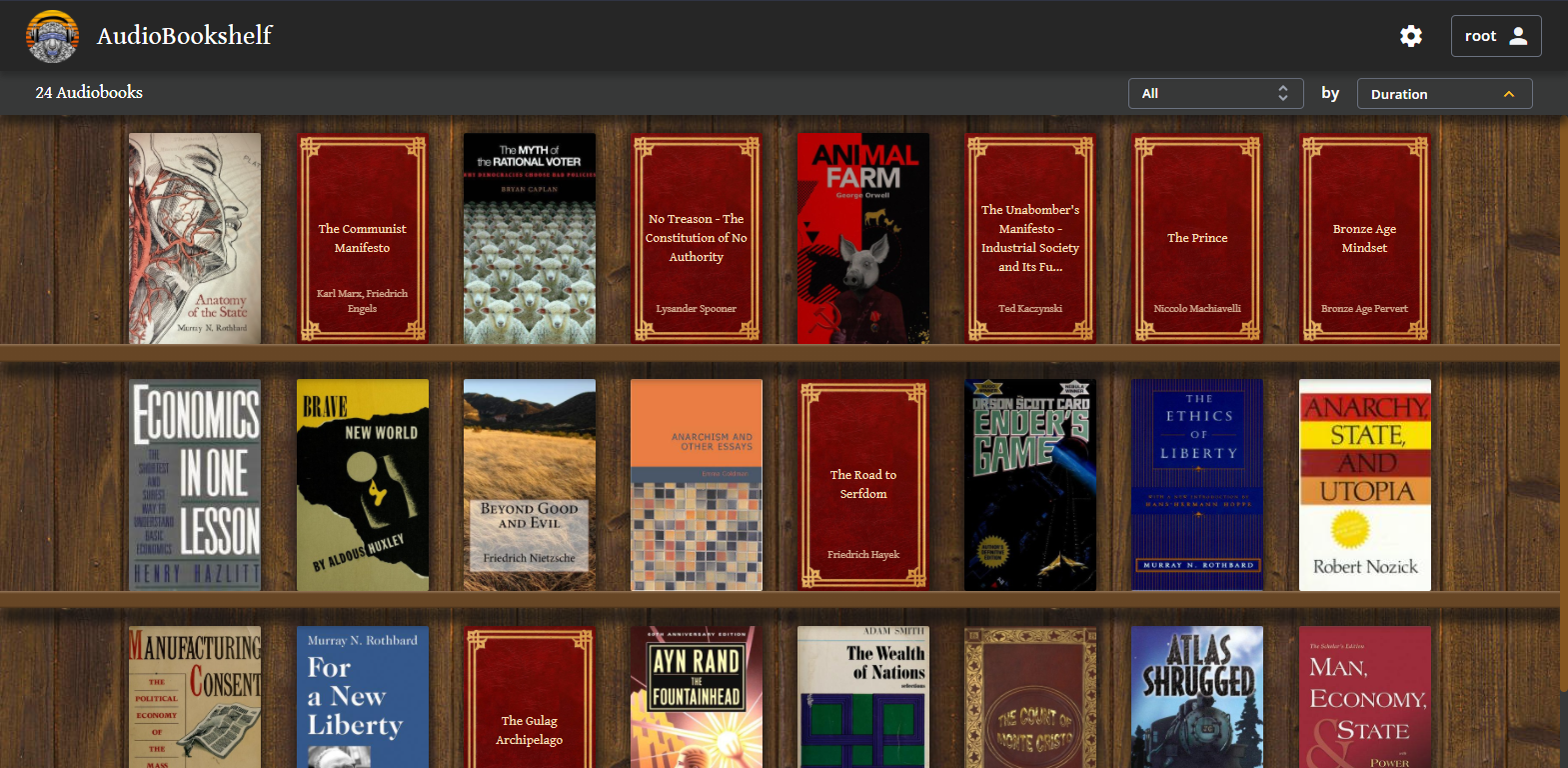Click the user profile icon beside root
1568x768 pixels.
[1518, 36]
